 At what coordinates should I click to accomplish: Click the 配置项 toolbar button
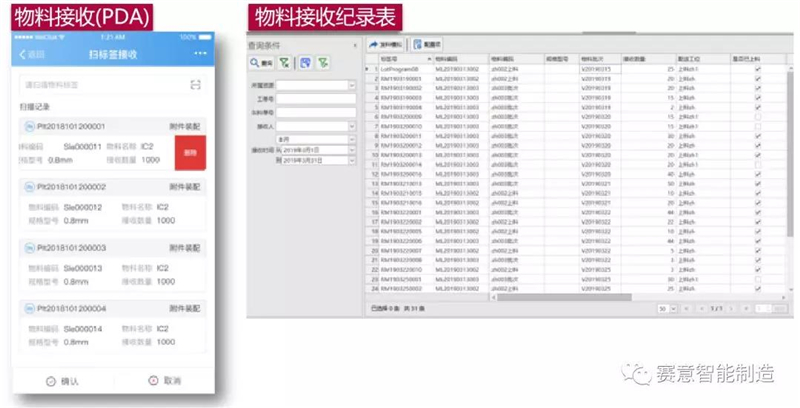click(428, 46)
